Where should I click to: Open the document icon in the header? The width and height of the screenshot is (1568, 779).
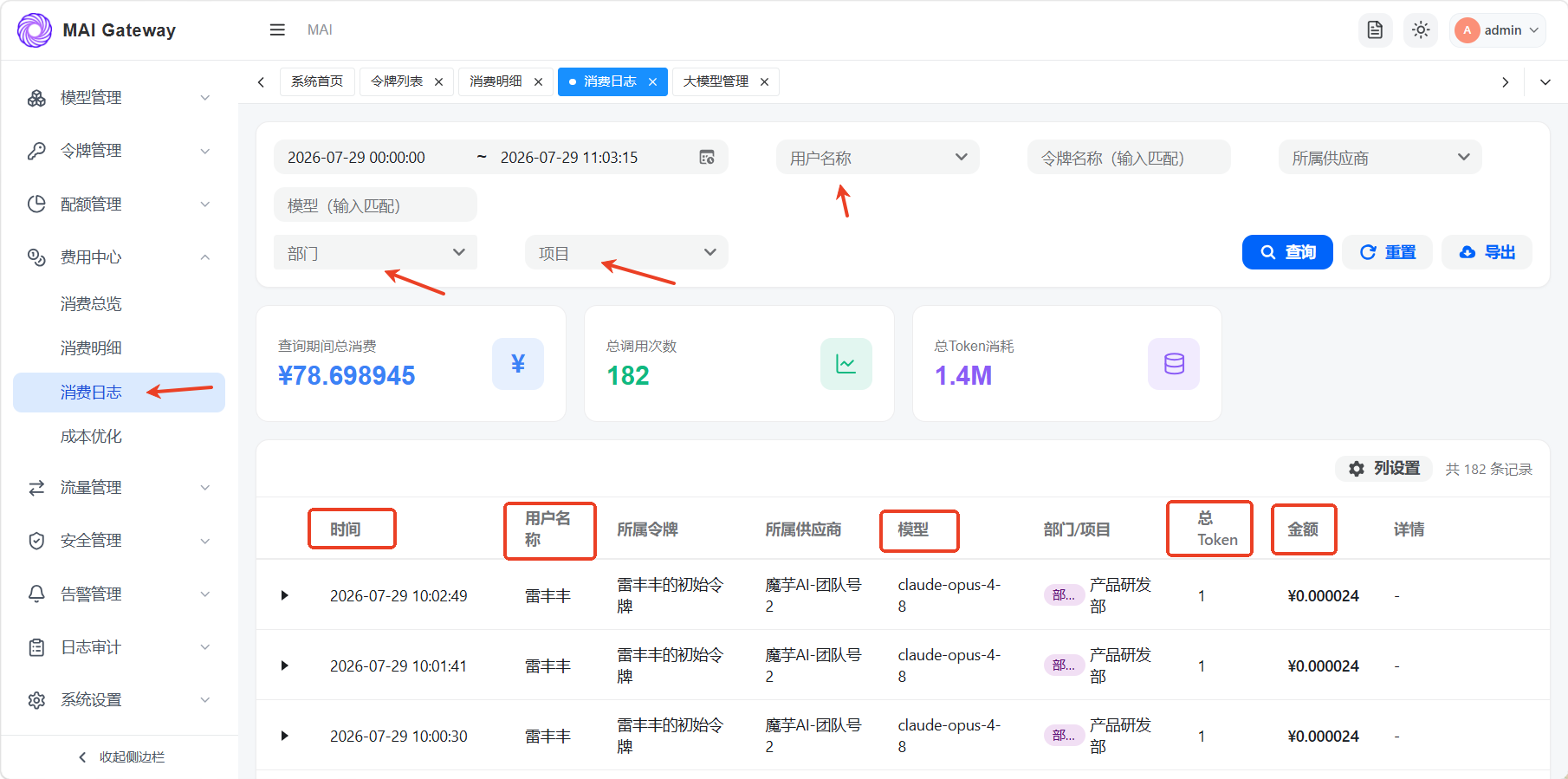[1375, 30]
